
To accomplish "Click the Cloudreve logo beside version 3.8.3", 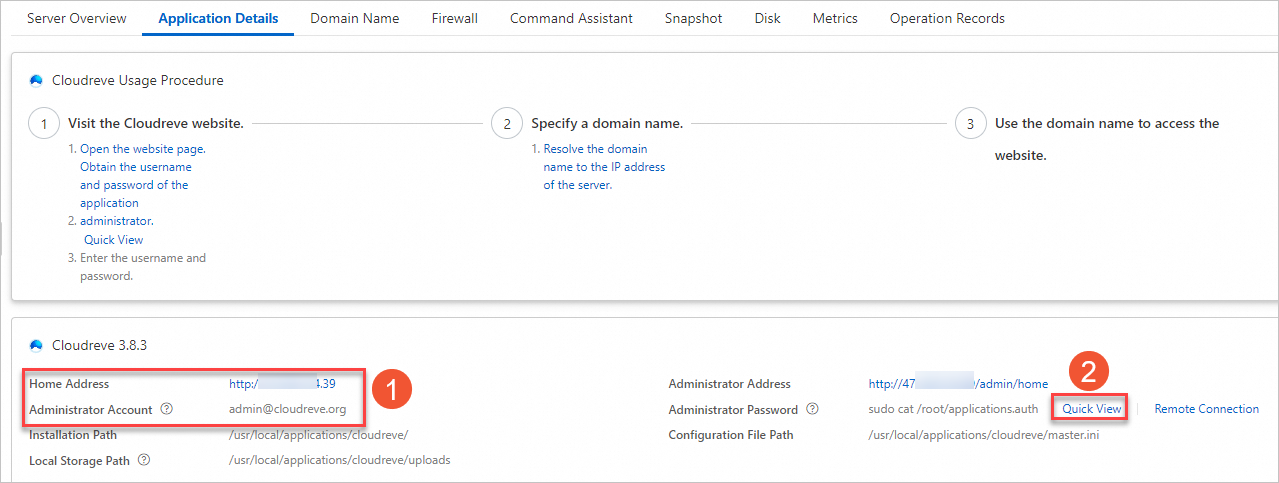I will (x=37, y=346).
